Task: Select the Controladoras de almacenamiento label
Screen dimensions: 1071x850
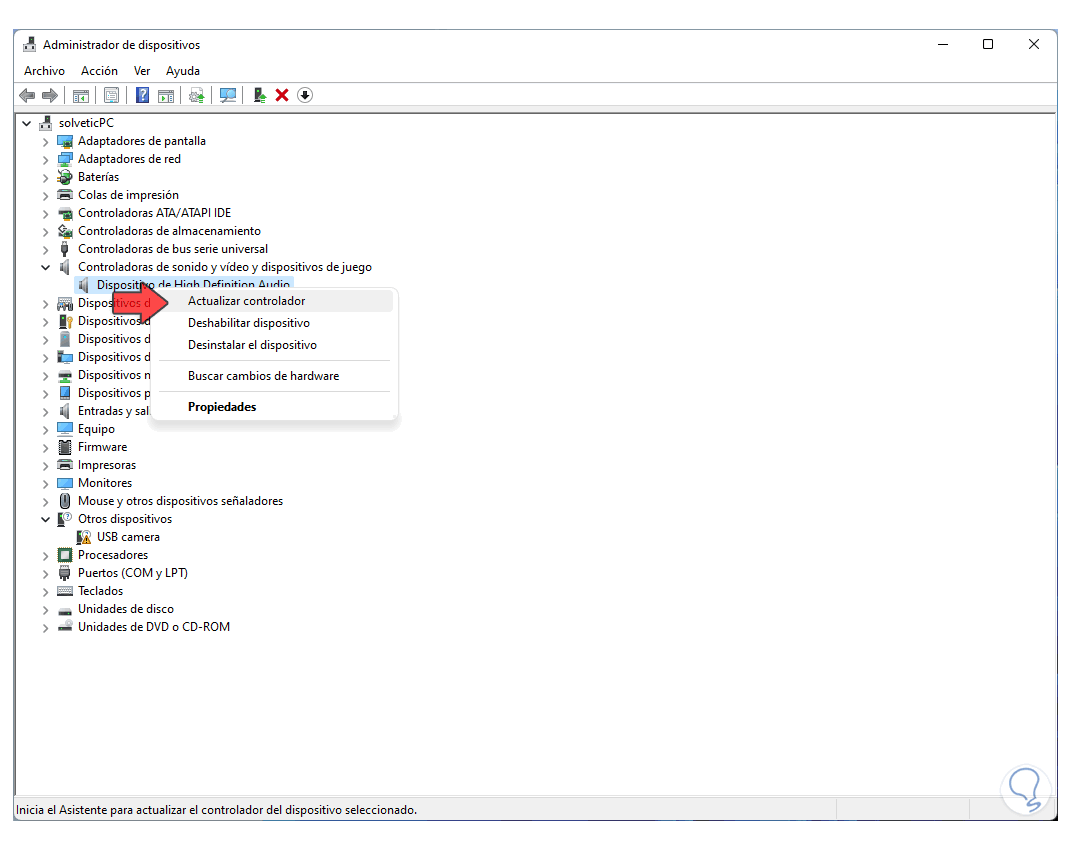Action: click(169, 231)
